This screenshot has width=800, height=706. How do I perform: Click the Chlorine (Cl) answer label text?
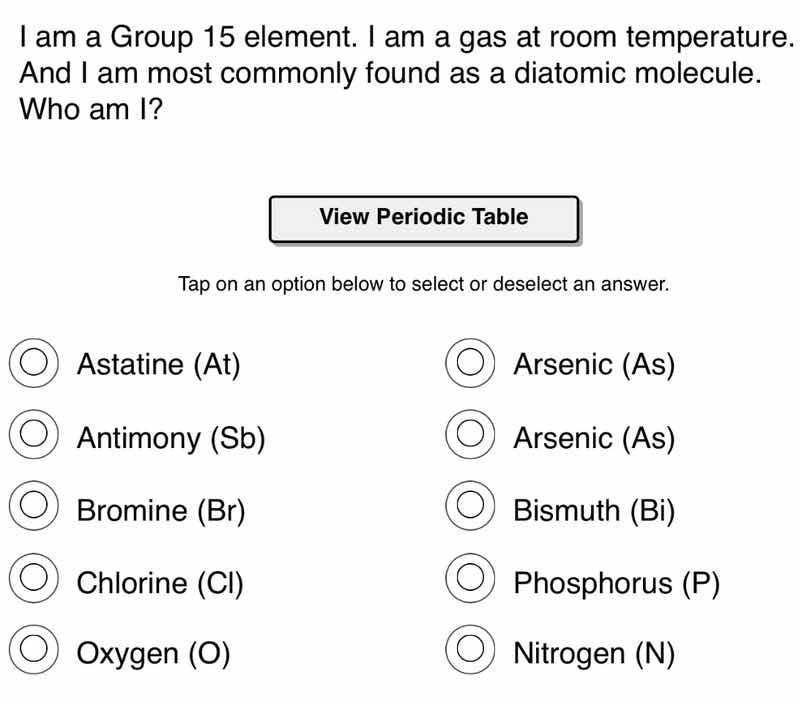(x=160, y=583)
